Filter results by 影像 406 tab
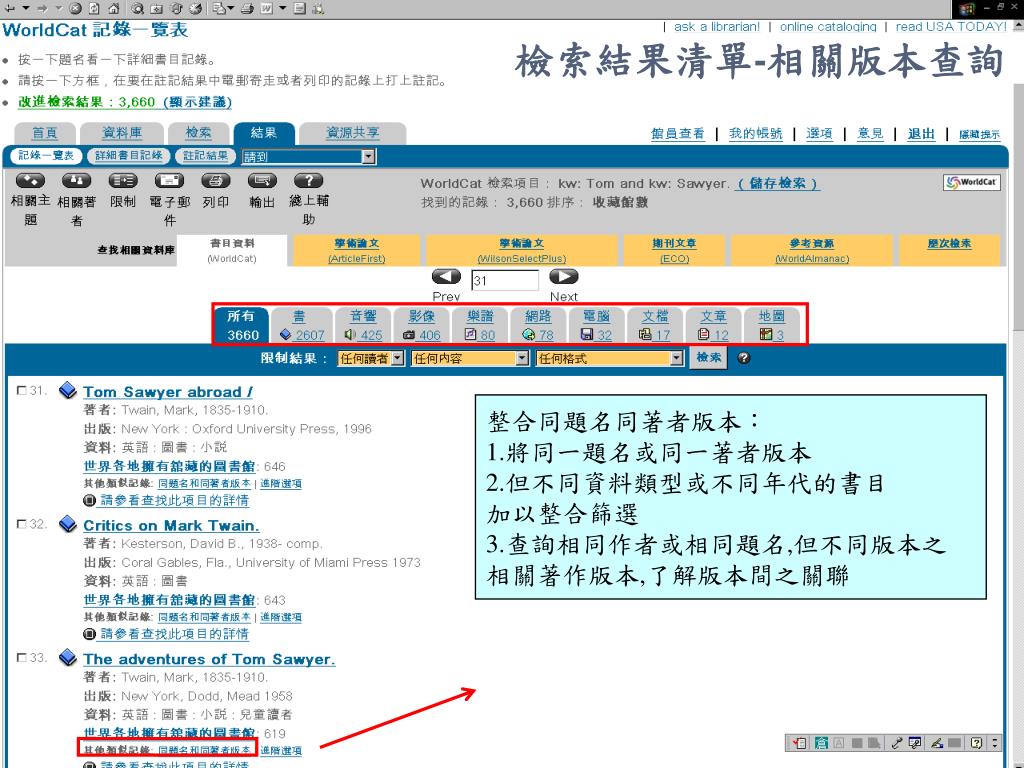Image resolution: width=1024 pixels, height=768 pixels. (421, 325)
